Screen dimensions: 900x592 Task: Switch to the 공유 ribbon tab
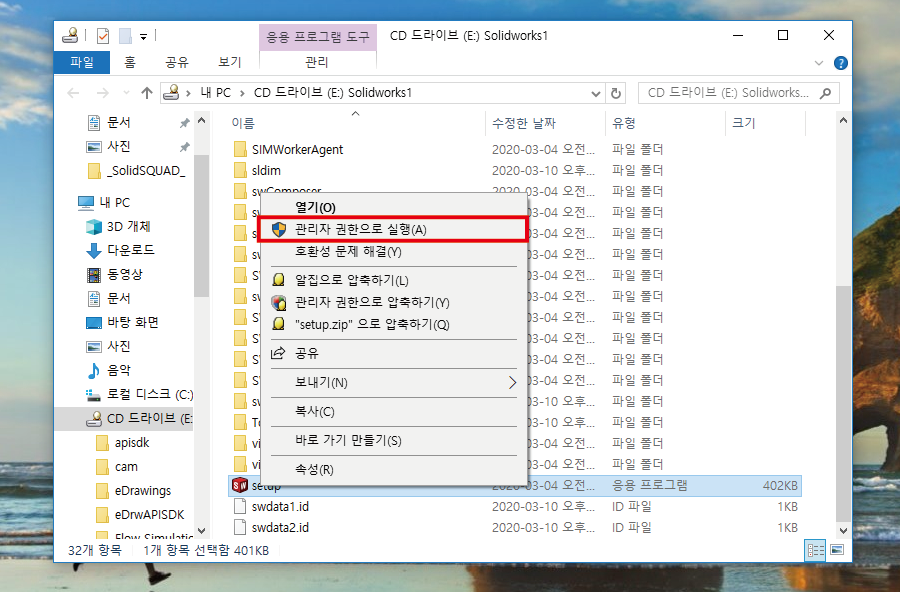177,62
